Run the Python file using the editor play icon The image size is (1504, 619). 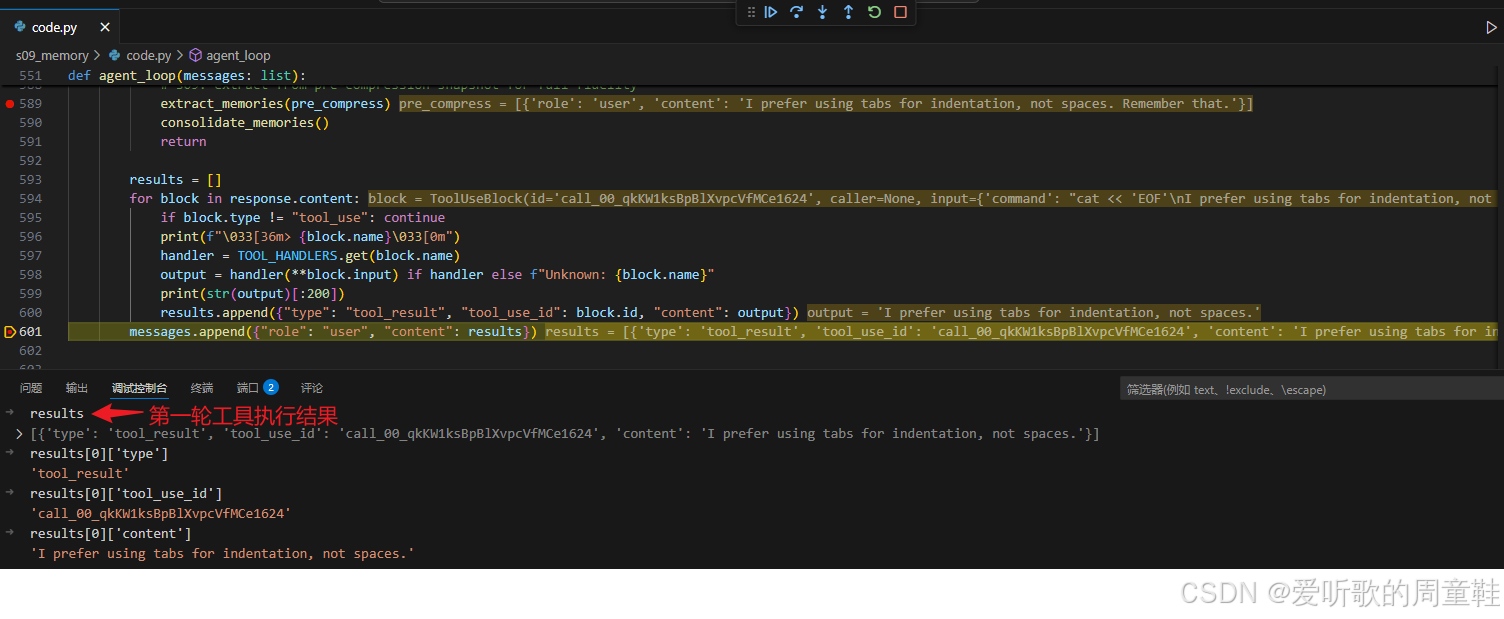1491,27
